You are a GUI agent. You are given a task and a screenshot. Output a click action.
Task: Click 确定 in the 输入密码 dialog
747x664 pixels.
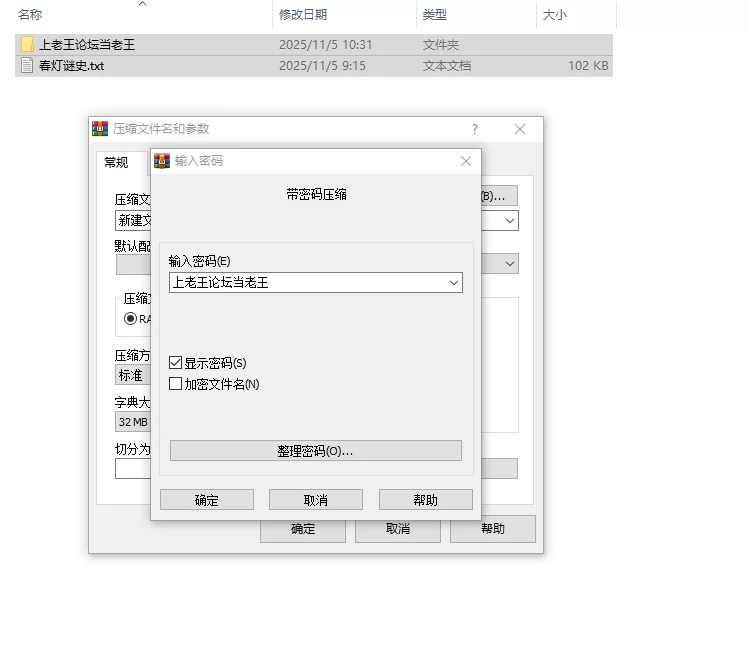(x=207, y=500)
